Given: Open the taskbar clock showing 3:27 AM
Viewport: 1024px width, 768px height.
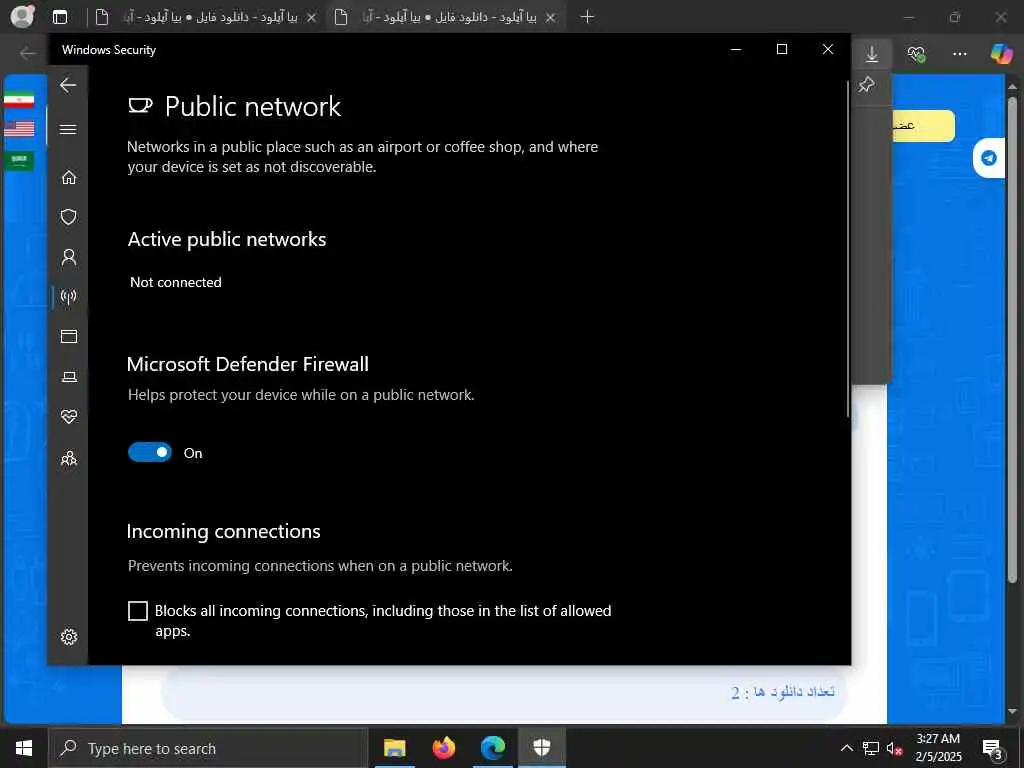Looking at the screenshot, I should point(938,748).
